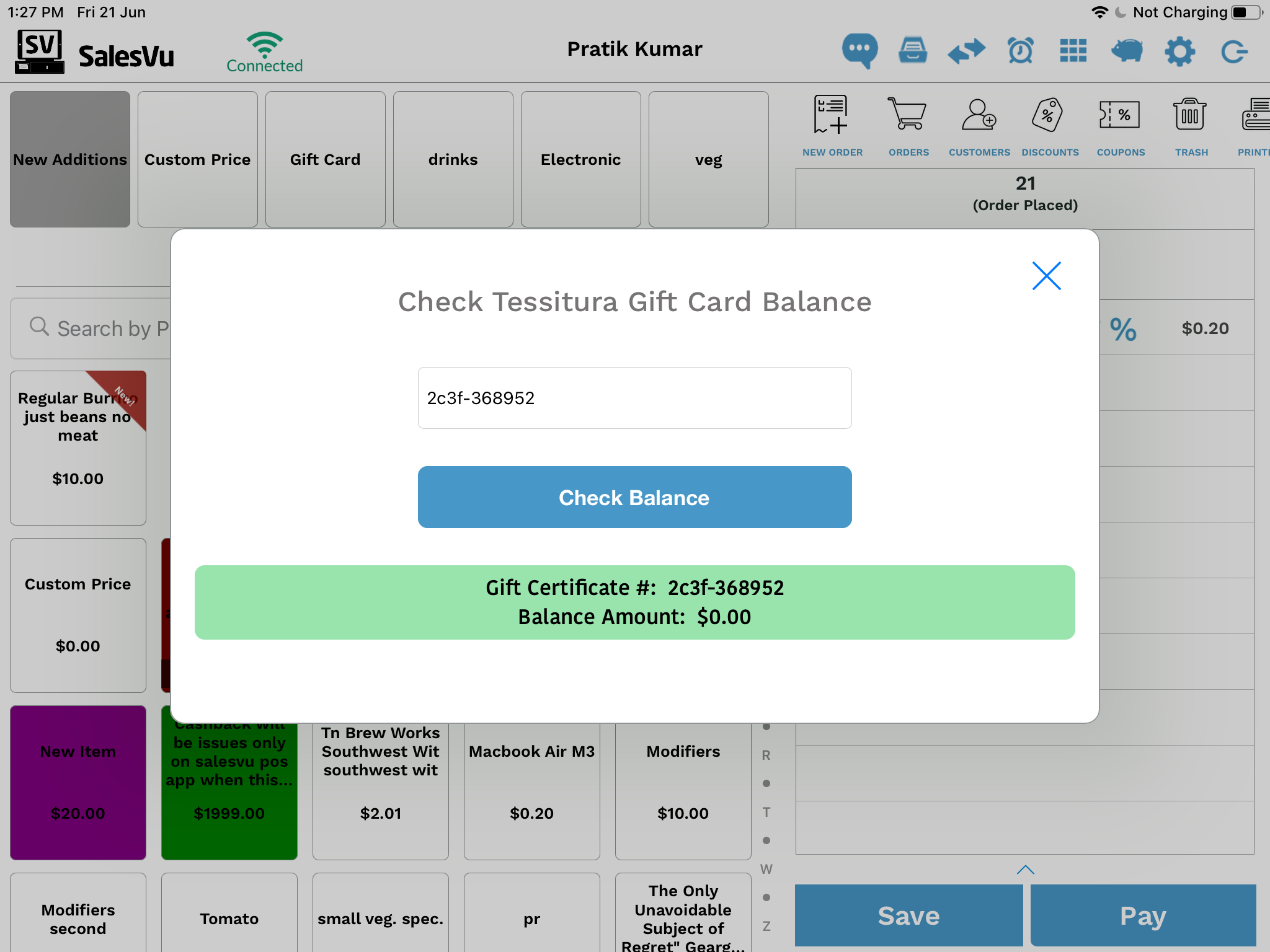Open Customers panel

979,126
